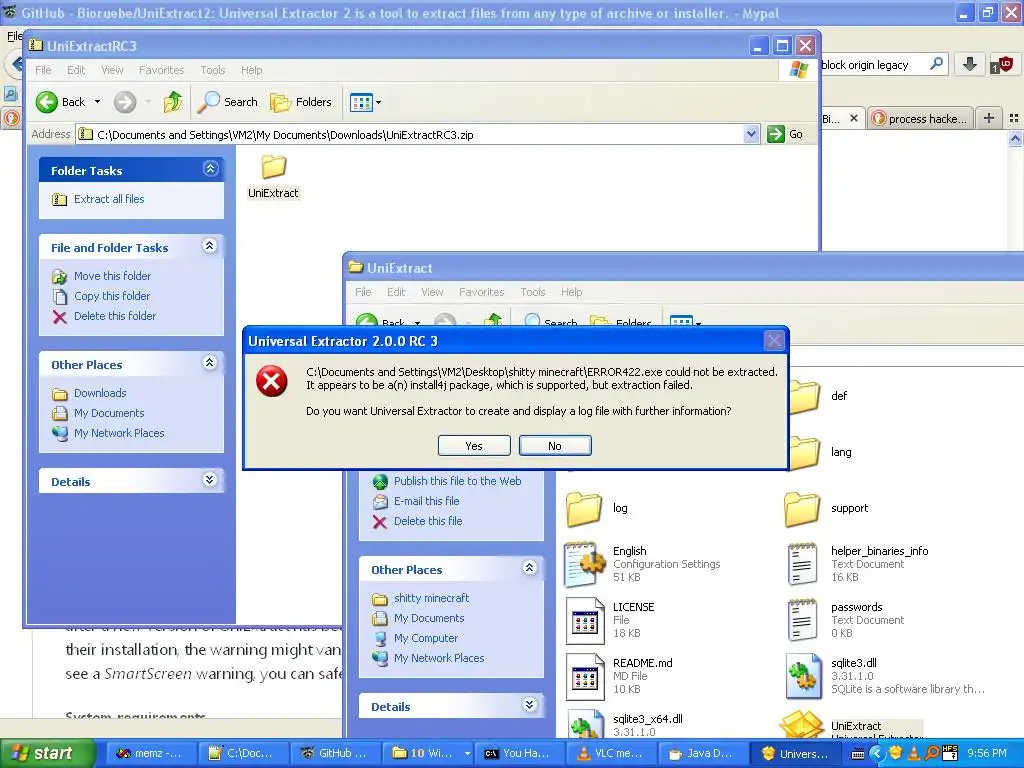Expand Details panel in UniExtract window
Viewport: 1024px width, 768px height.
coord(530,705)
